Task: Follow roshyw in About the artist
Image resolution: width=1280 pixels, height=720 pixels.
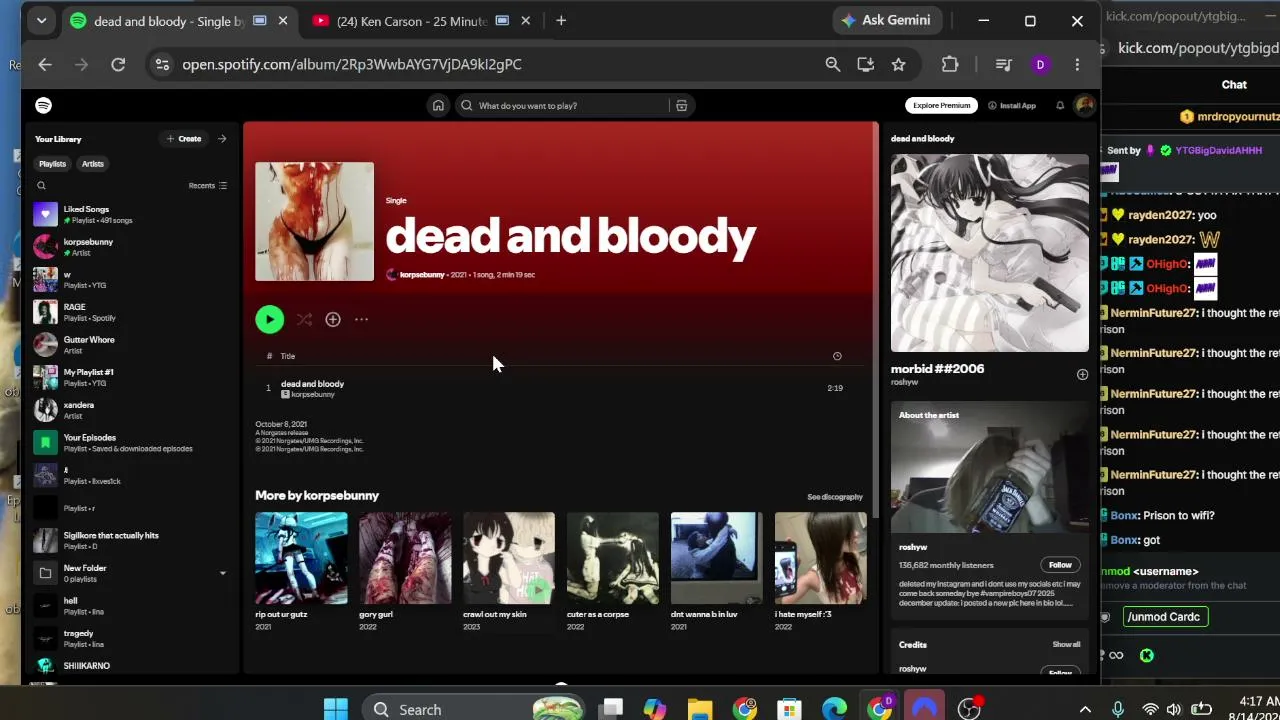Action: 1060,565
